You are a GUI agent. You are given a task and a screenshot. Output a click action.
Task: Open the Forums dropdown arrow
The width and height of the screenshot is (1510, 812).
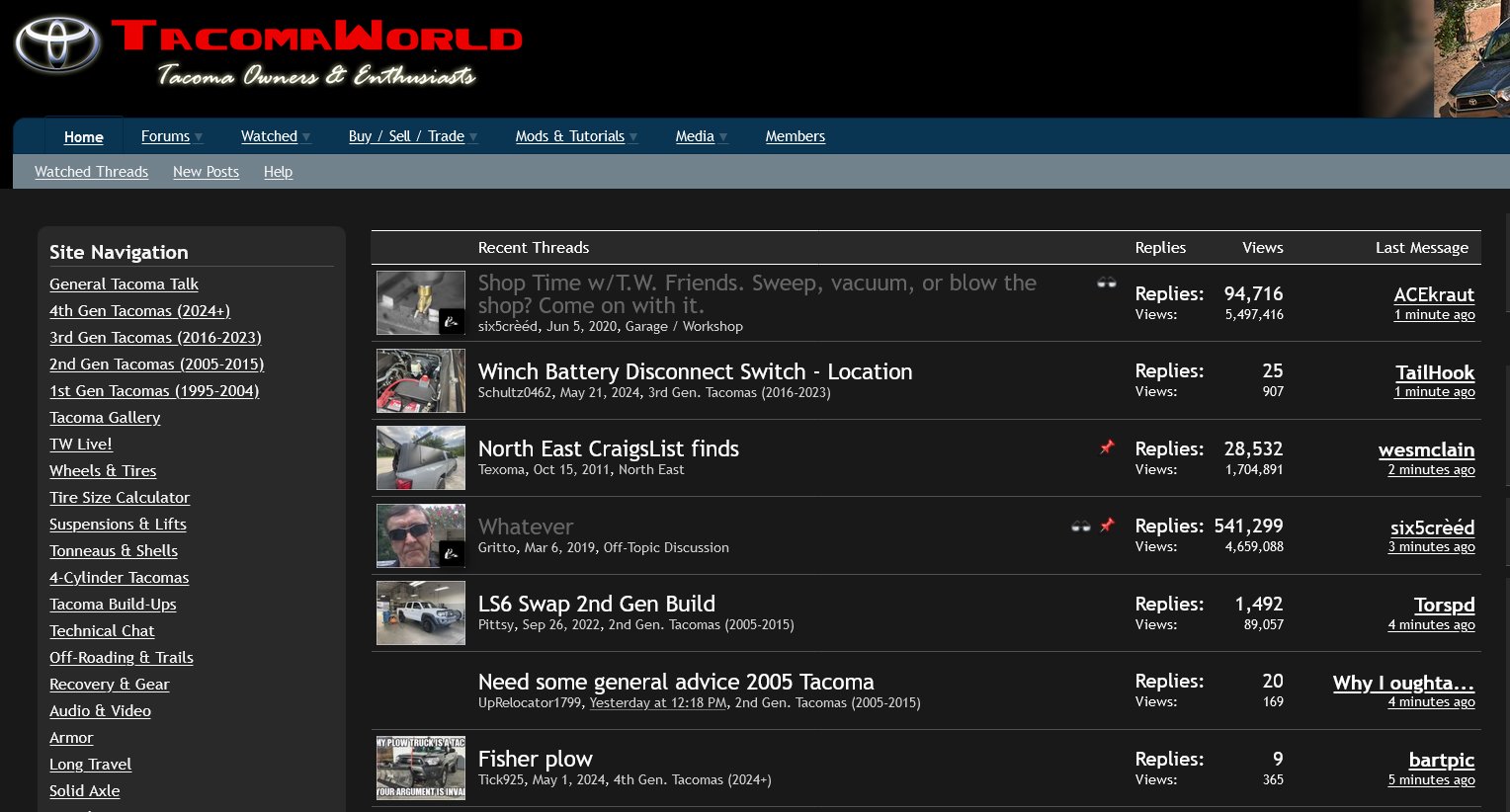pyautogui.click(x=199, y=137)
